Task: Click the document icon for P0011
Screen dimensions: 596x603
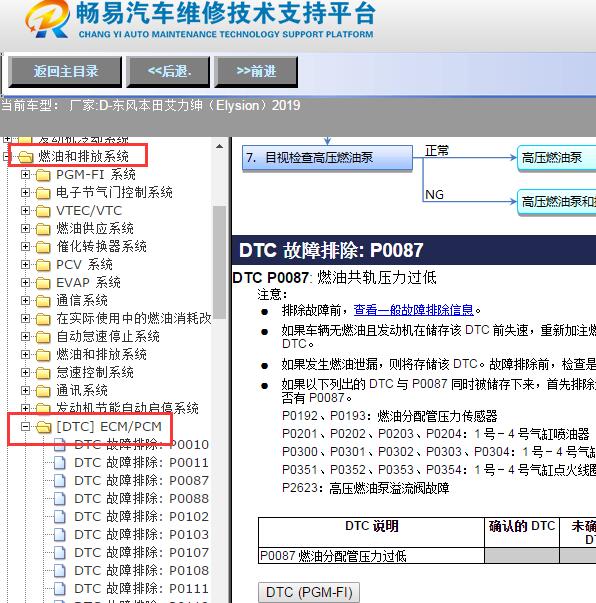Action: click(x=60, y=463)
